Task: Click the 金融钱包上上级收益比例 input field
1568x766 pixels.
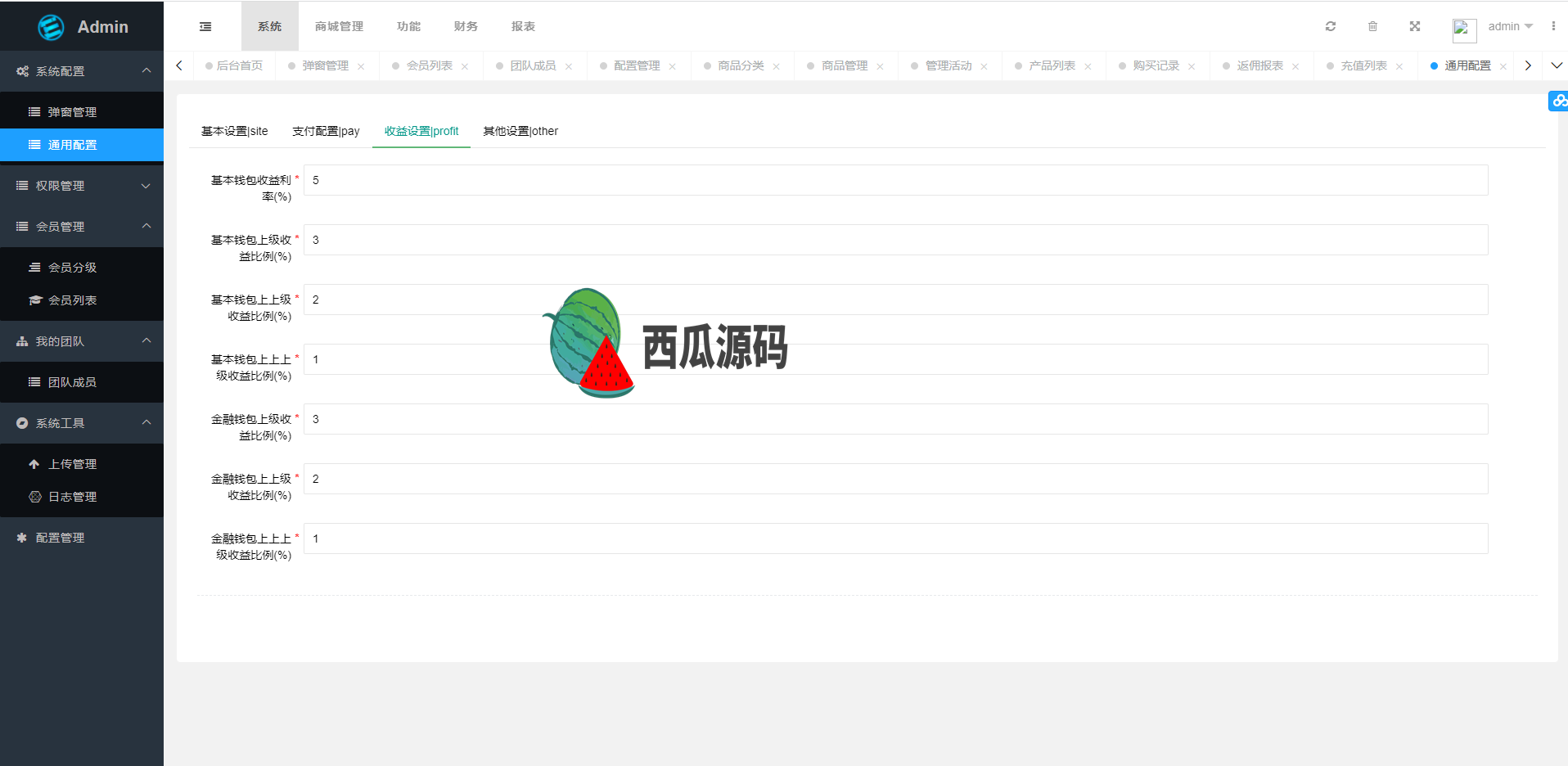Action: tap(896, 479)
